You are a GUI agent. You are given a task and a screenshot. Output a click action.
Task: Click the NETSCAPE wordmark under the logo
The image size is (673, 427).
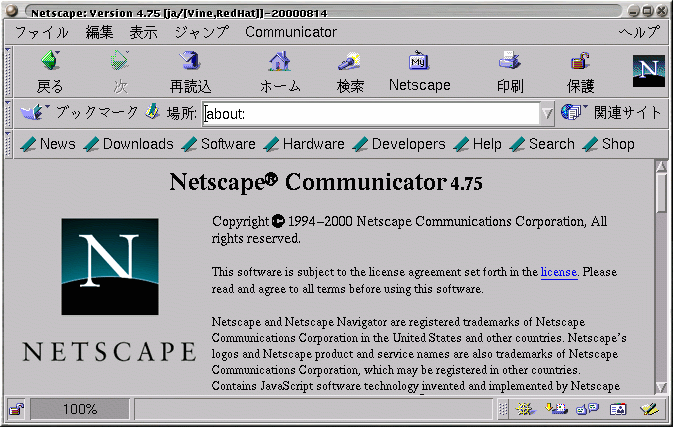109,351
